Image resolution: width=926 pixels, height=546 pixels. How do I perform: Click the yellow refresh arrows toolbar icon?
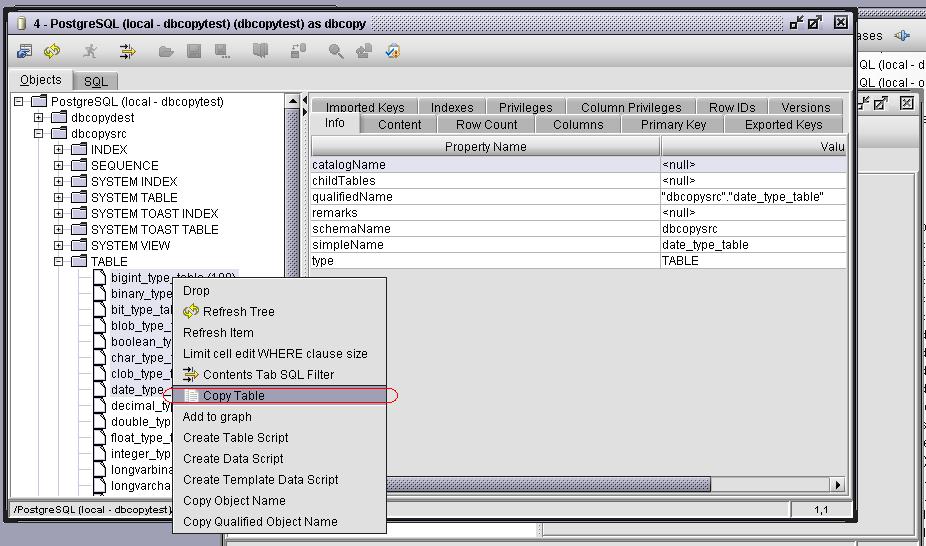pyautogui.click(x=52, y=51)
